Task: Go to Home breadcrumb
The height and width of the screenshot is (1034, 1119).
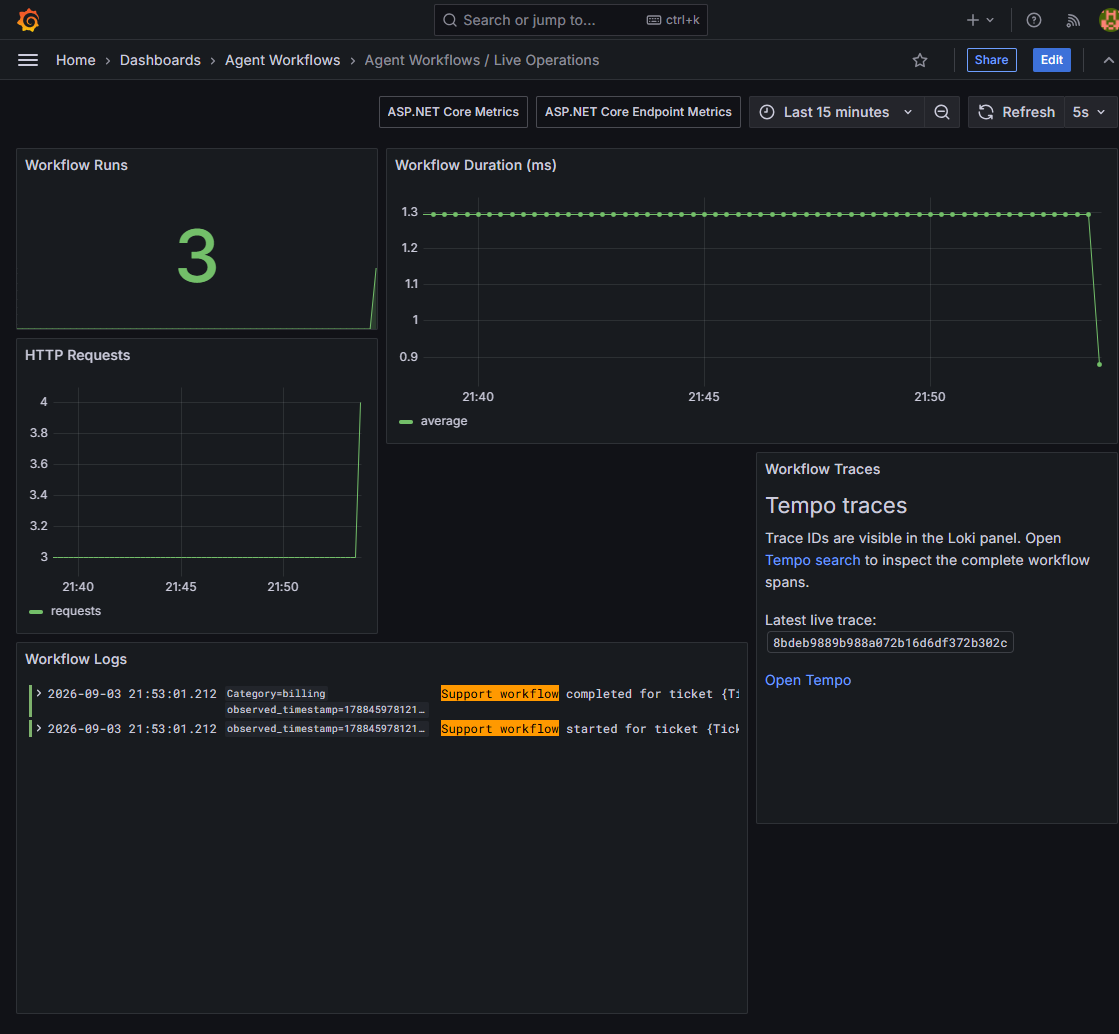Action: (76, 61)
